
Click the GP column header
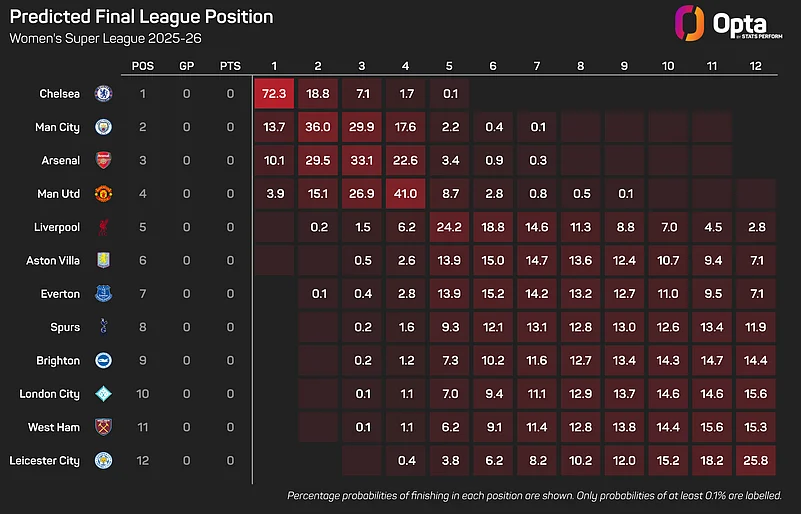click(x=186, y=66)
